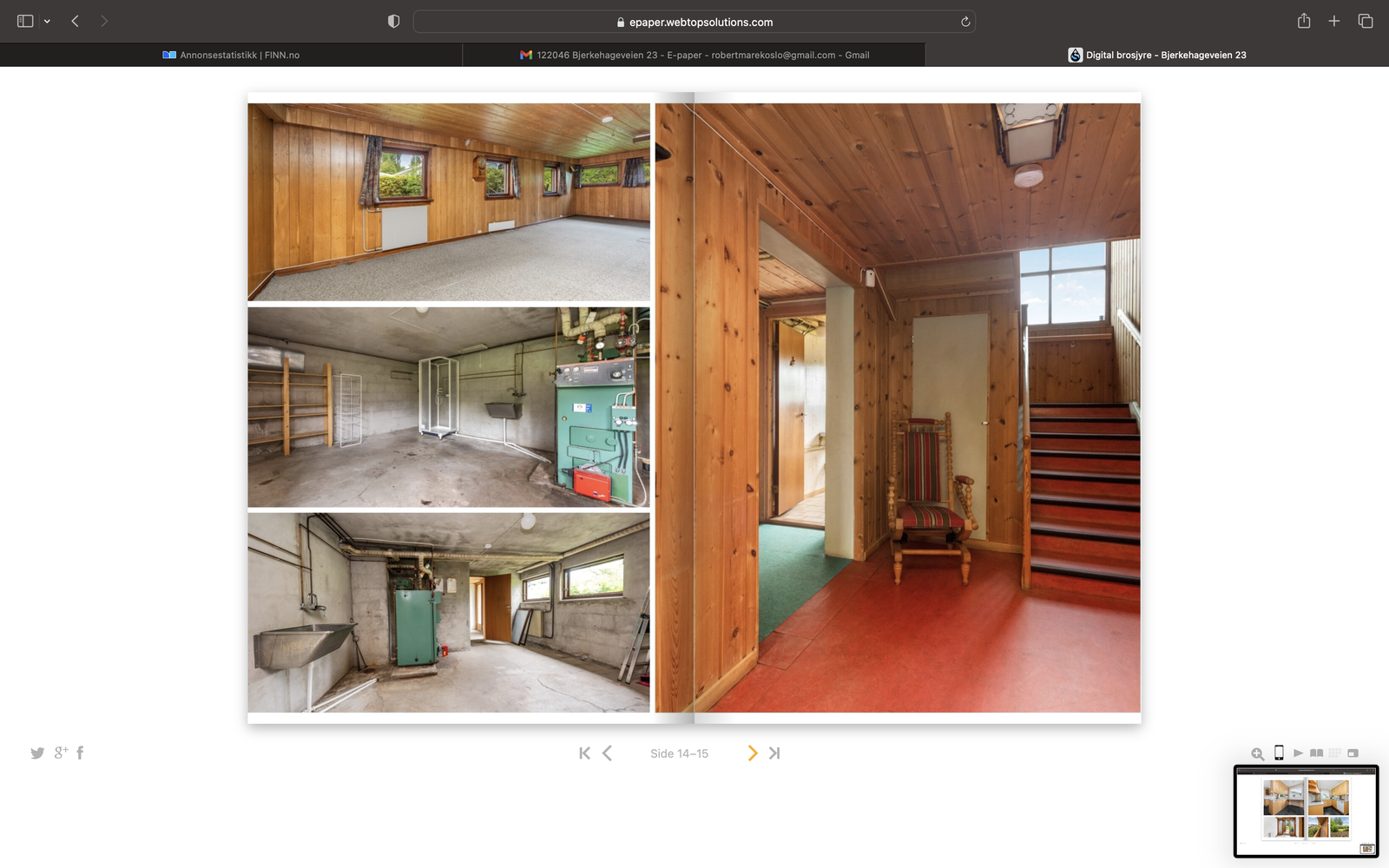
Task: Reload the epaper page
Action: tap(965, 22)
